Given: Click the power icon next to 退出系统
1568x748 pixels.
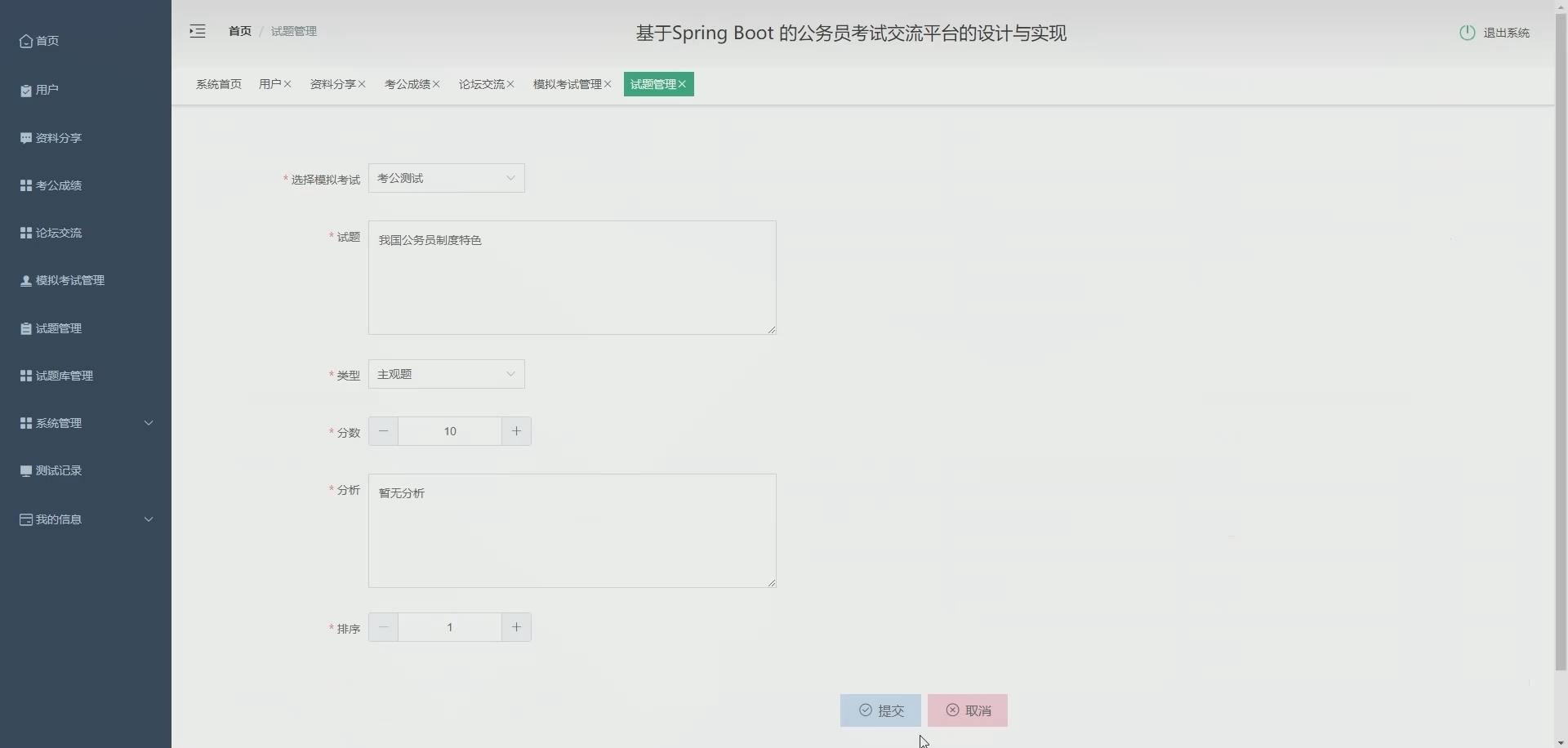Looking at the screenshot, I should click(x=1467, y=33).
